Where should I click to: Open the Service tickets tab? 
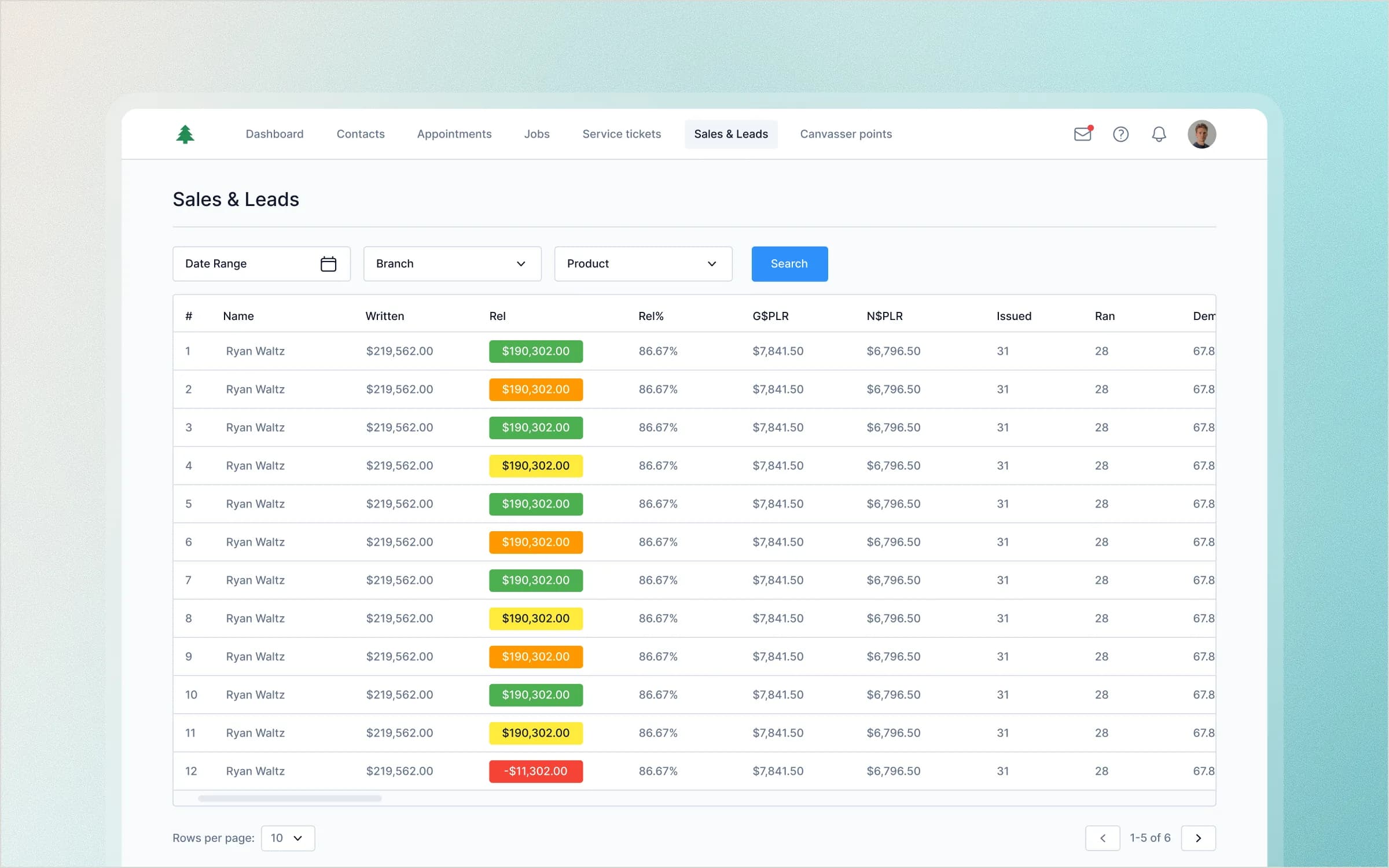[x=622, y=134]
